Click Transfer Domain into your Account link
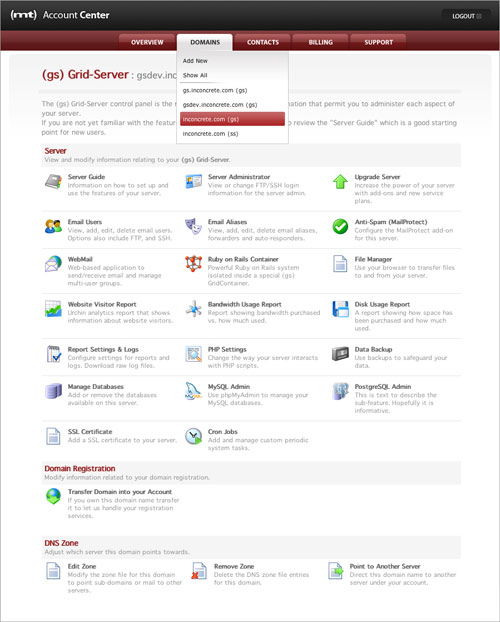Viewport: 500px width, 622px height. click(120, 492)
